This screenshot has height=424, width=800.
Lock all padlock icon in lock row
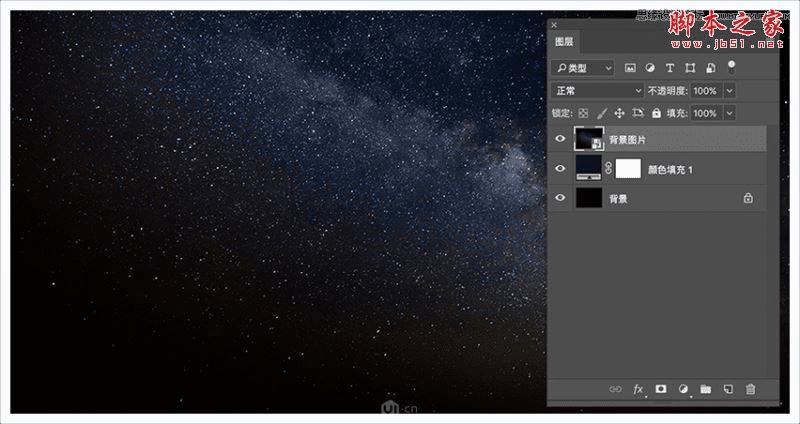(x=656, y=113)
